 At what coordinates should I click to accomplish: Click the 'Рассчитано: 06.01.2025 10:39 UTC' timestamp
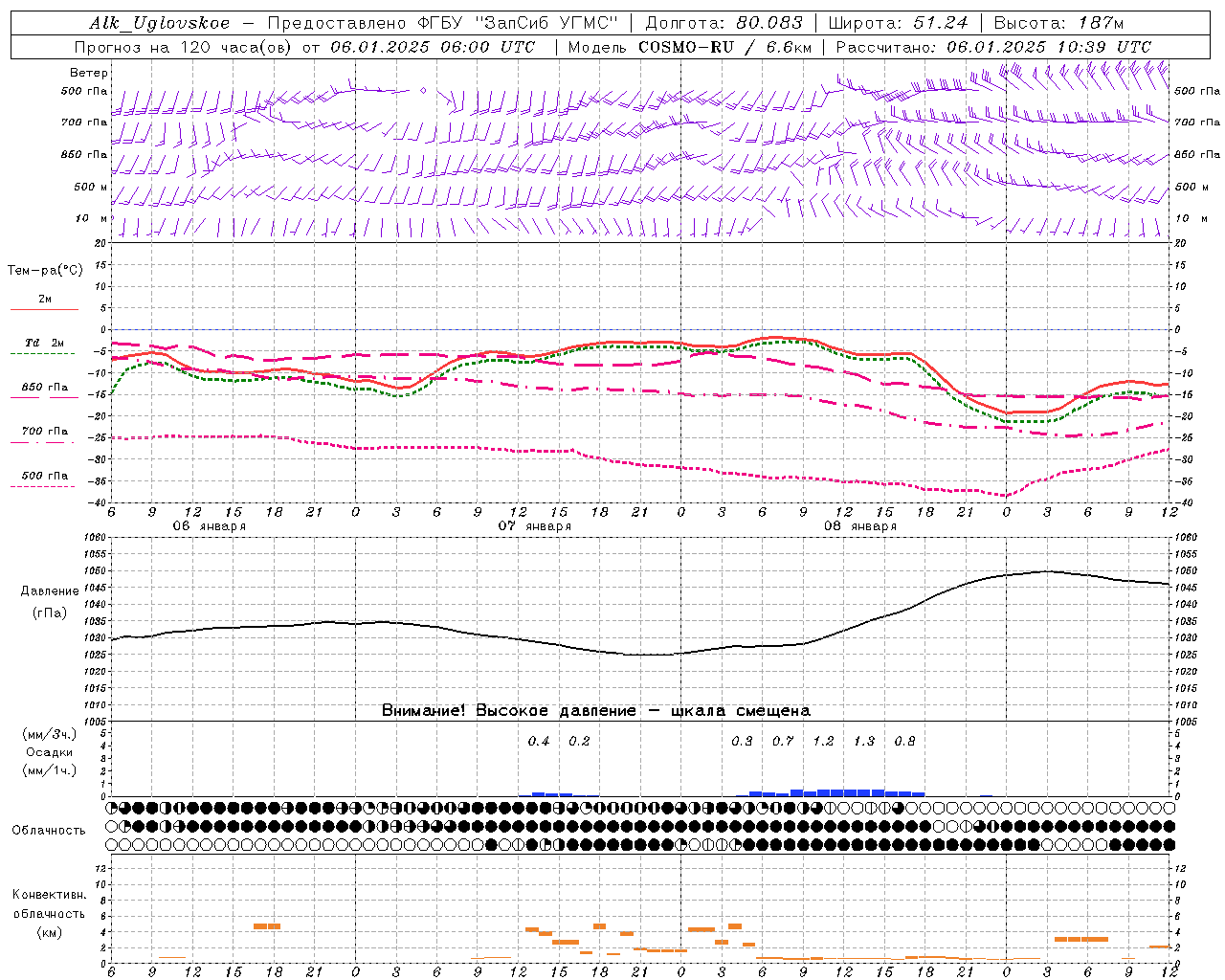point(993,47)
